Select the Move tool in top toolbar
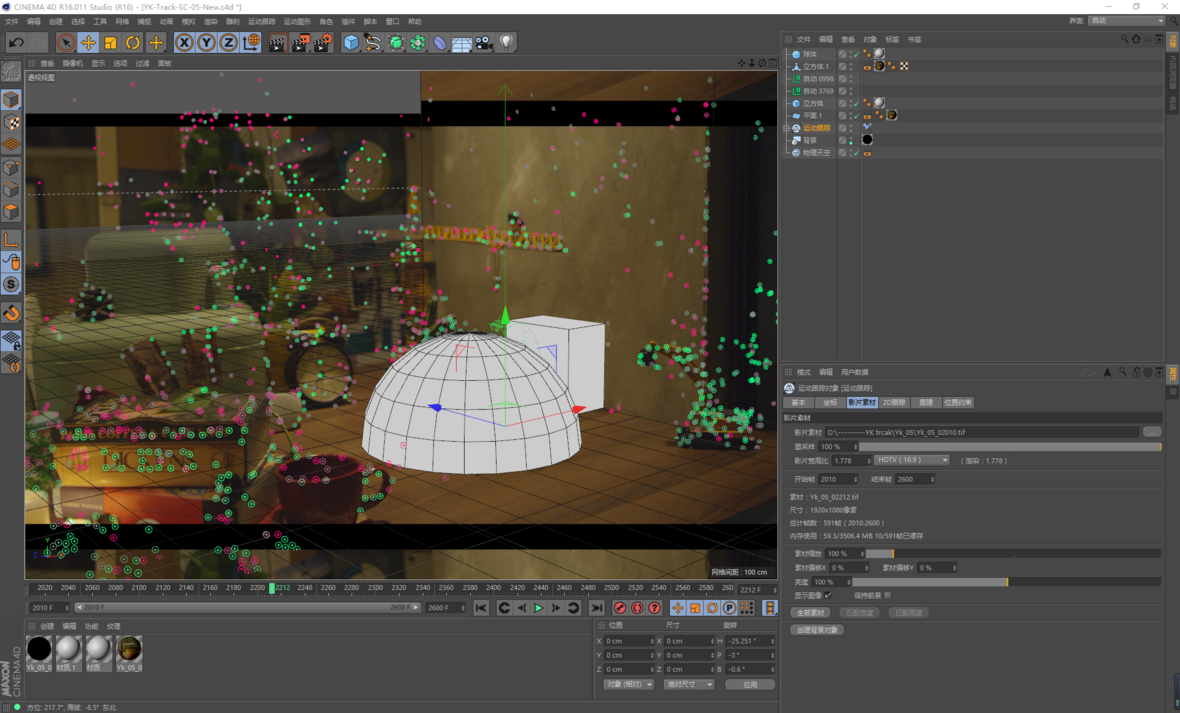Viewport: 1180px width, 713px height. click(88, 42)
